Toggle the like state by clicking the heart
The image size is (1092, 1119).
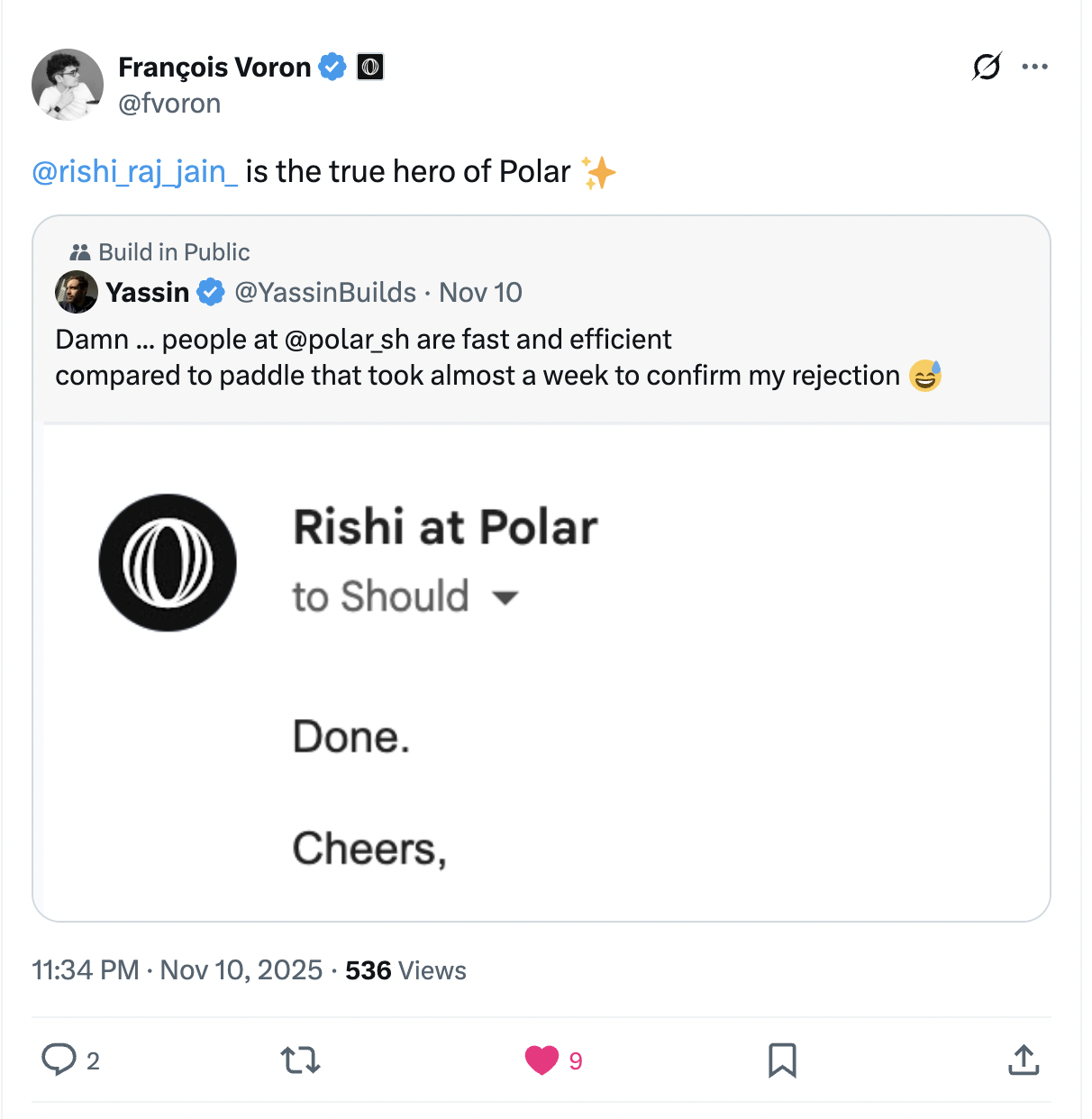[x=541, y=1060]
